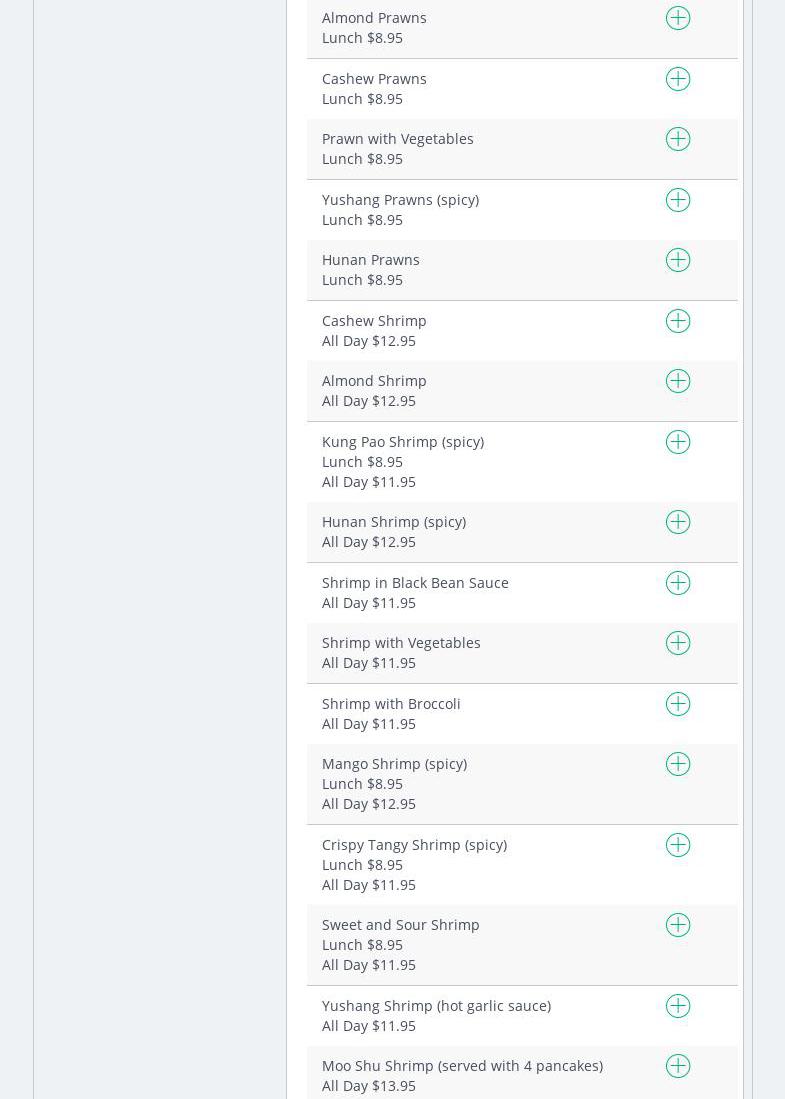Add Shrimp with Broccoli plus icon
Screen dimensions: 785x1099
(678, 704)
